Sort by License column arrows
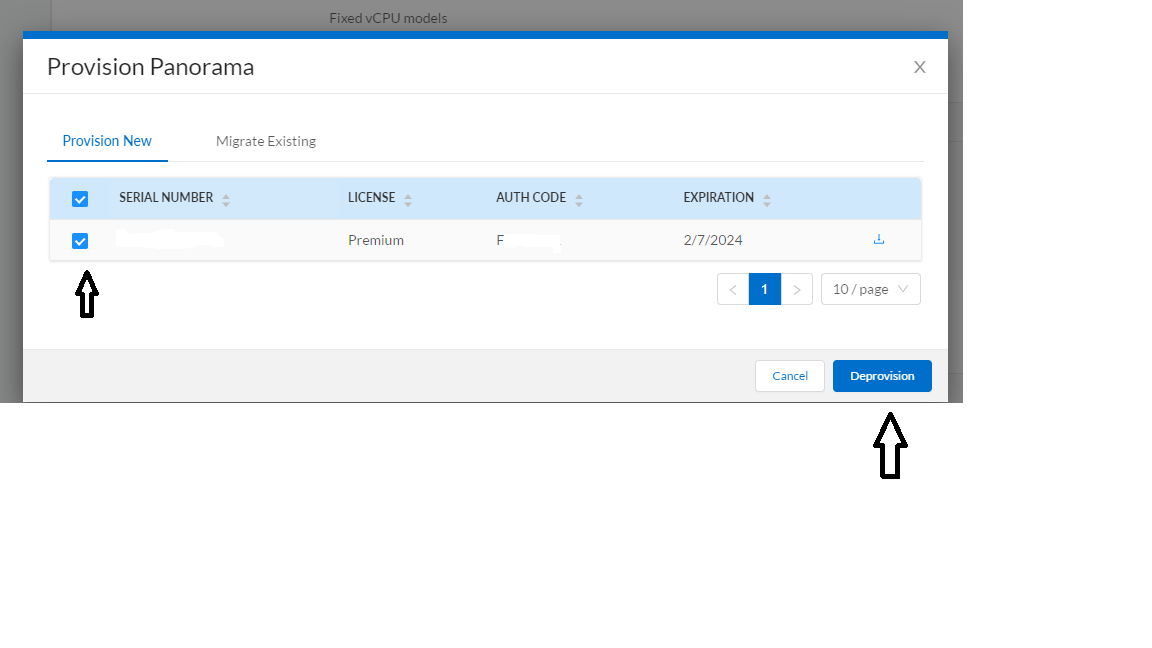 point(408,201)
